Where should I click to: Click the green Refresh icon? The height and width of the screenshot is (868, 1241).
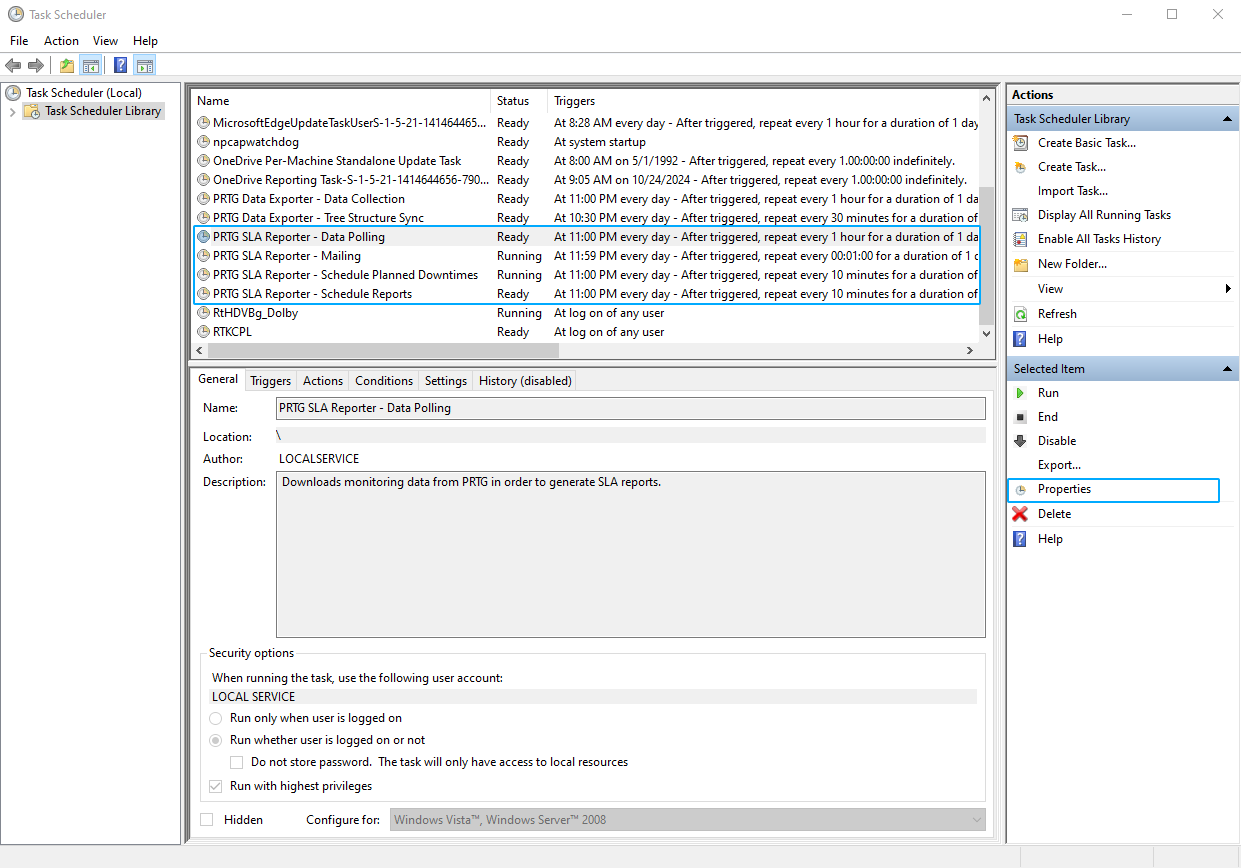(x=1020, y=314)
